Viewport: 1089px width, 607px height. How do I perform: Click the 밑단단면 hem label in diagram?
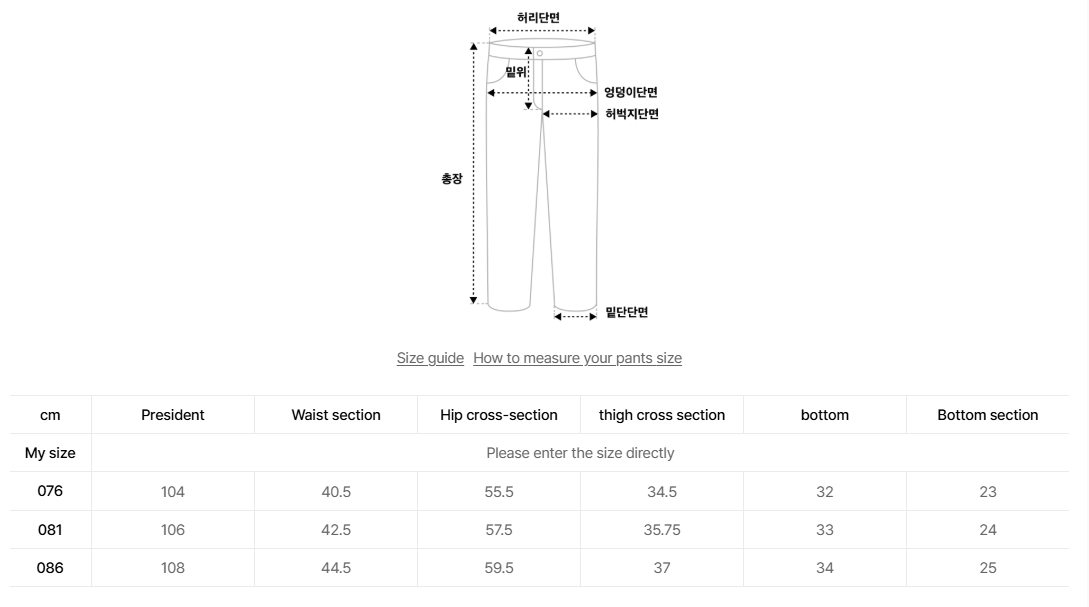626,312
